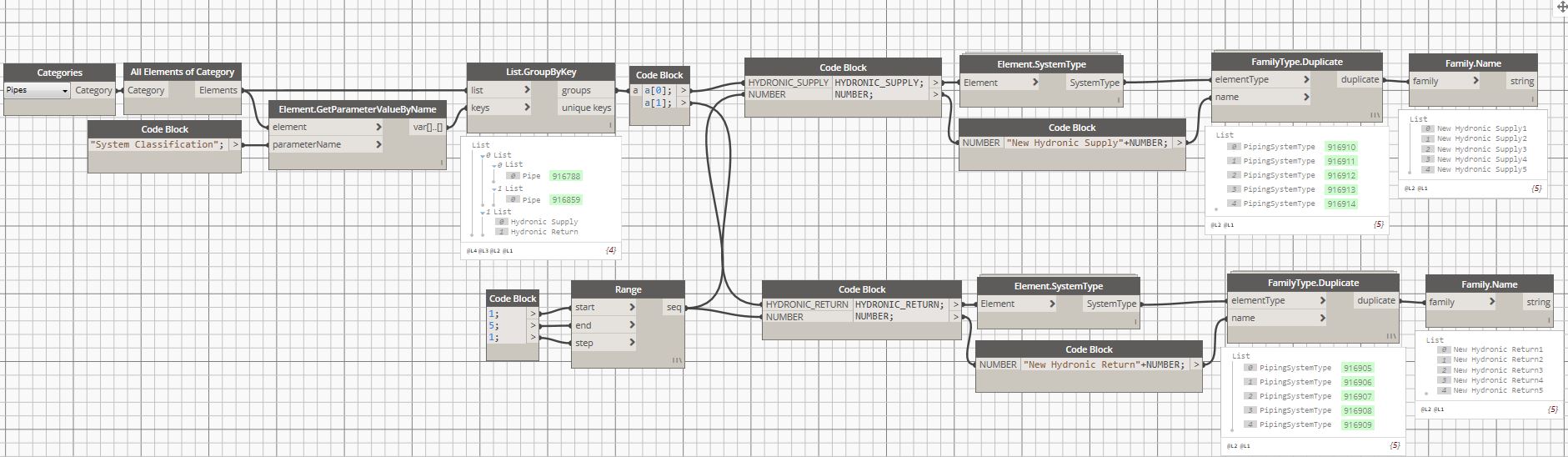
Task: Click lacing indicator on upper Element.SystemType node
Action: 1119,100
